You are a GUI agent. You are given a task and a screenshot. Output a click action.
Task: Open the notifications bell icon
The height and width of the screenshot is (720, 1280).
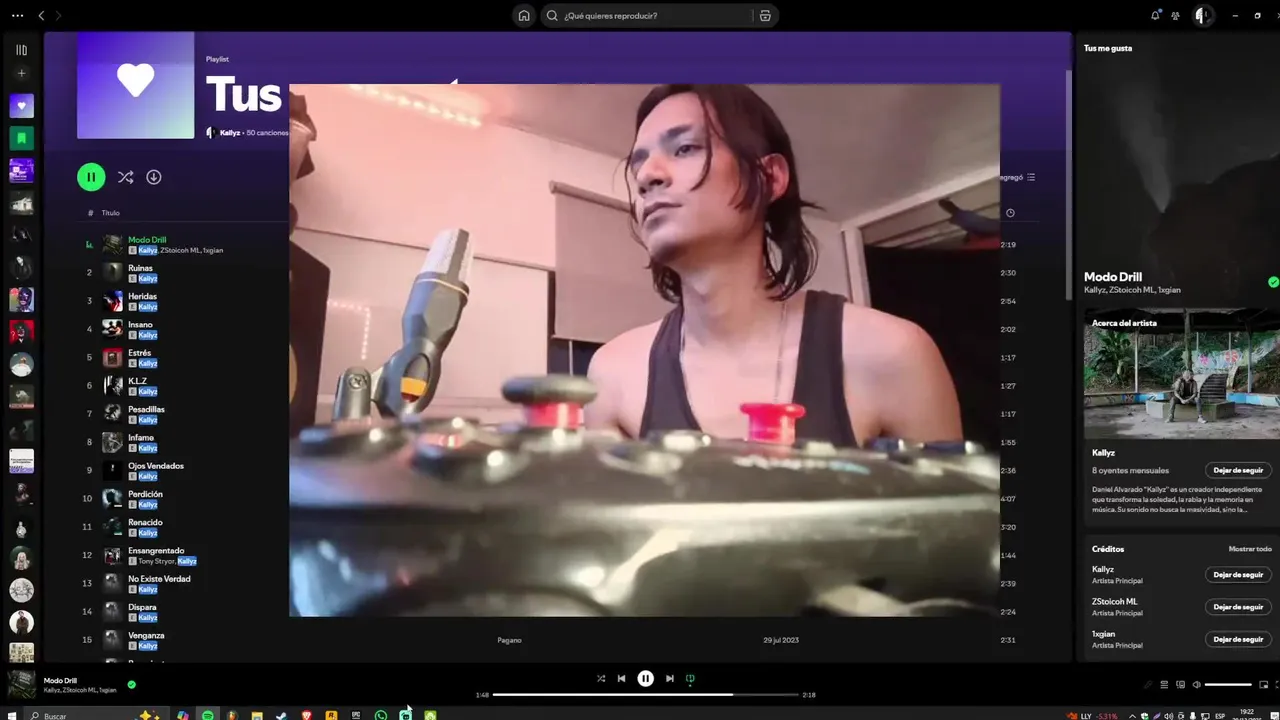click(x=1155, y=15)
